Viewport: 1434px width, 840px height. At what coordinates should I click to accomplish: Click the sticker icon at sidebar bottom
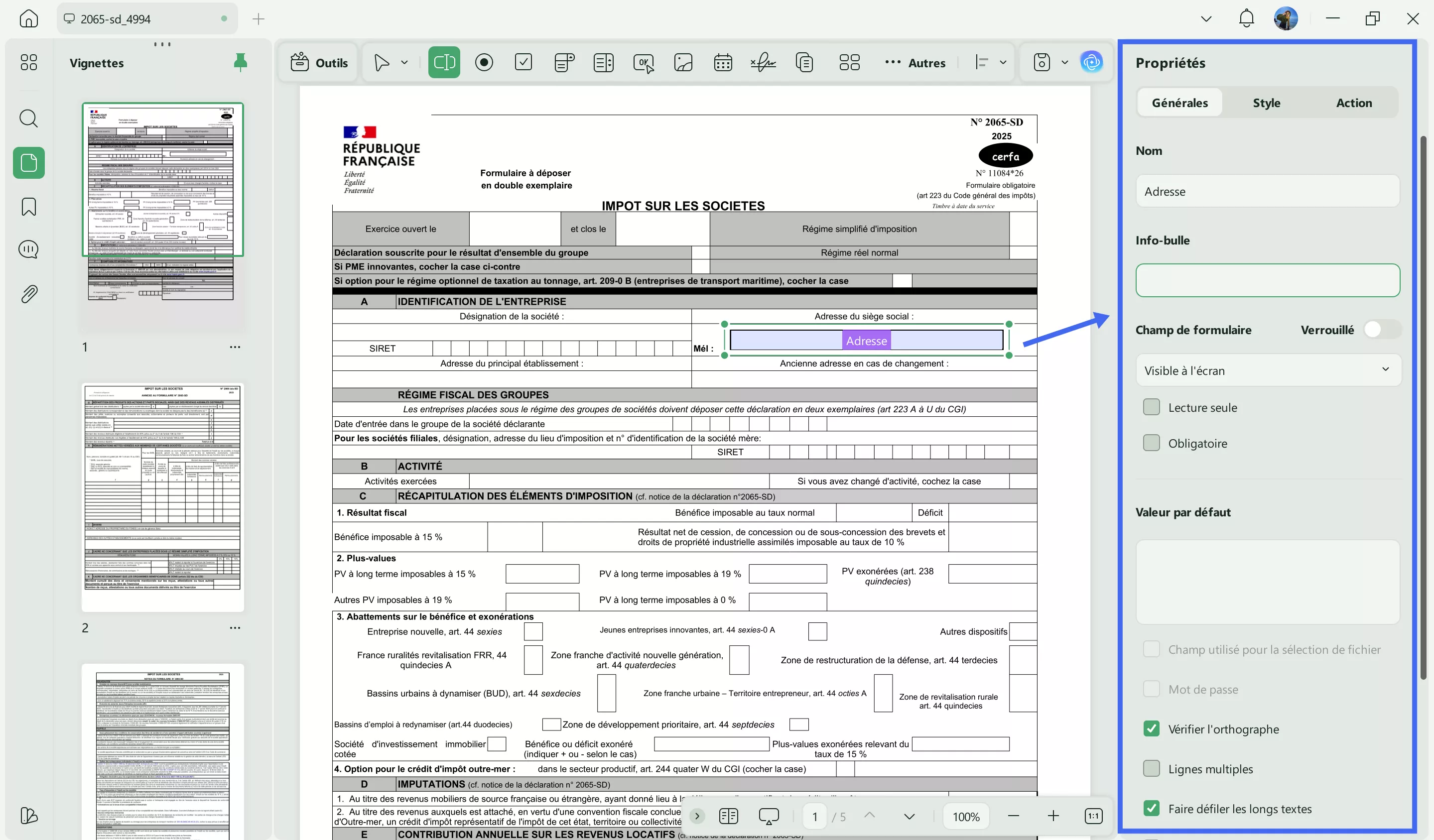pos(28,816)
